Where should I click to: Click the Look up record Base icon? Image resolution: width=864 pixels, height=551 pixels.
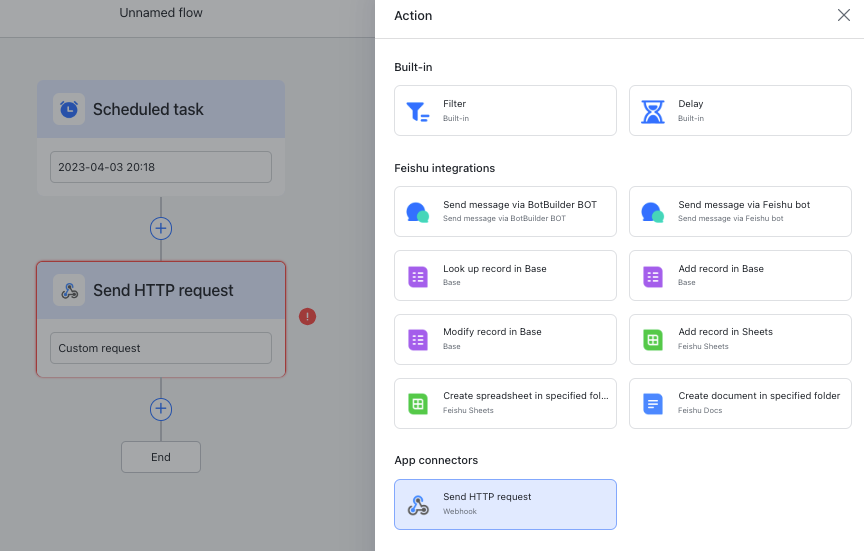(418, 276)
